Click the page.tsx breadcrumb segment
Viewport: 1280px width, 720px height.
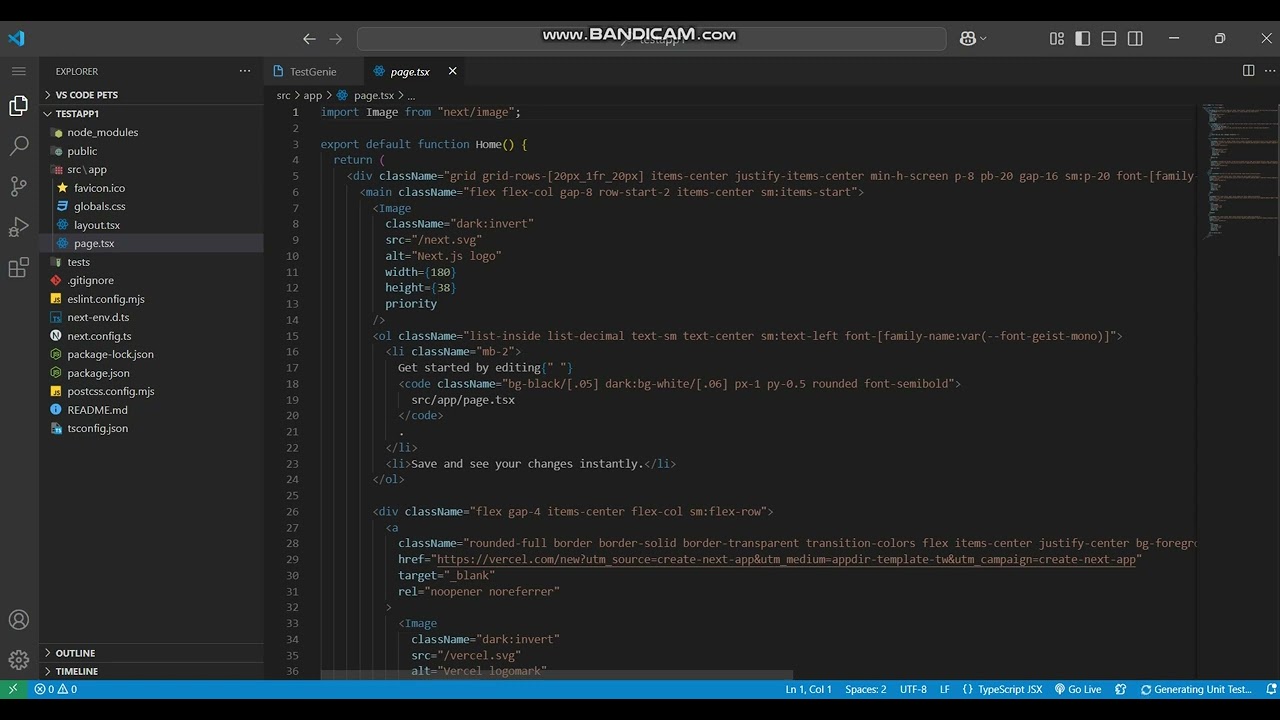[x=365, y=96]
